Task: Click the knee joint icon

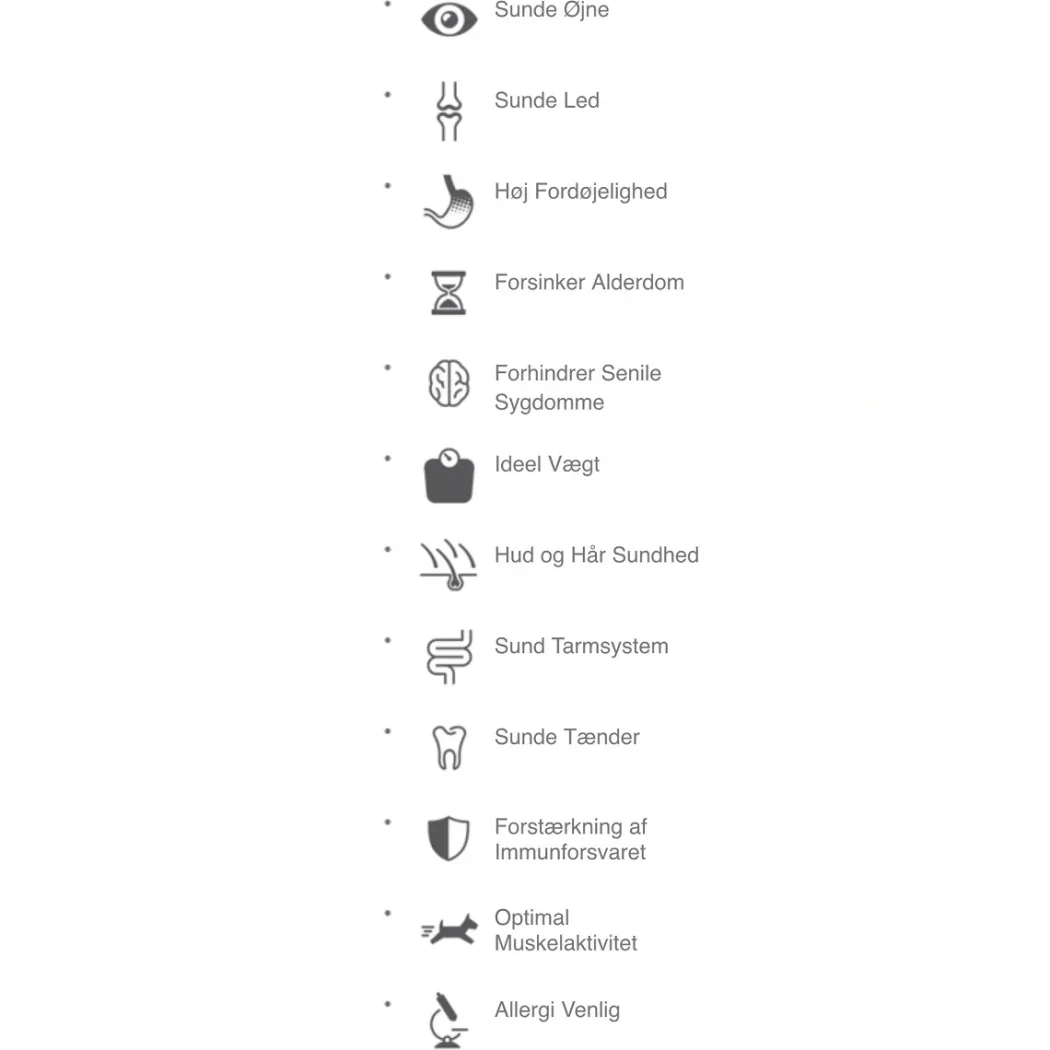Action: point(449,111)
